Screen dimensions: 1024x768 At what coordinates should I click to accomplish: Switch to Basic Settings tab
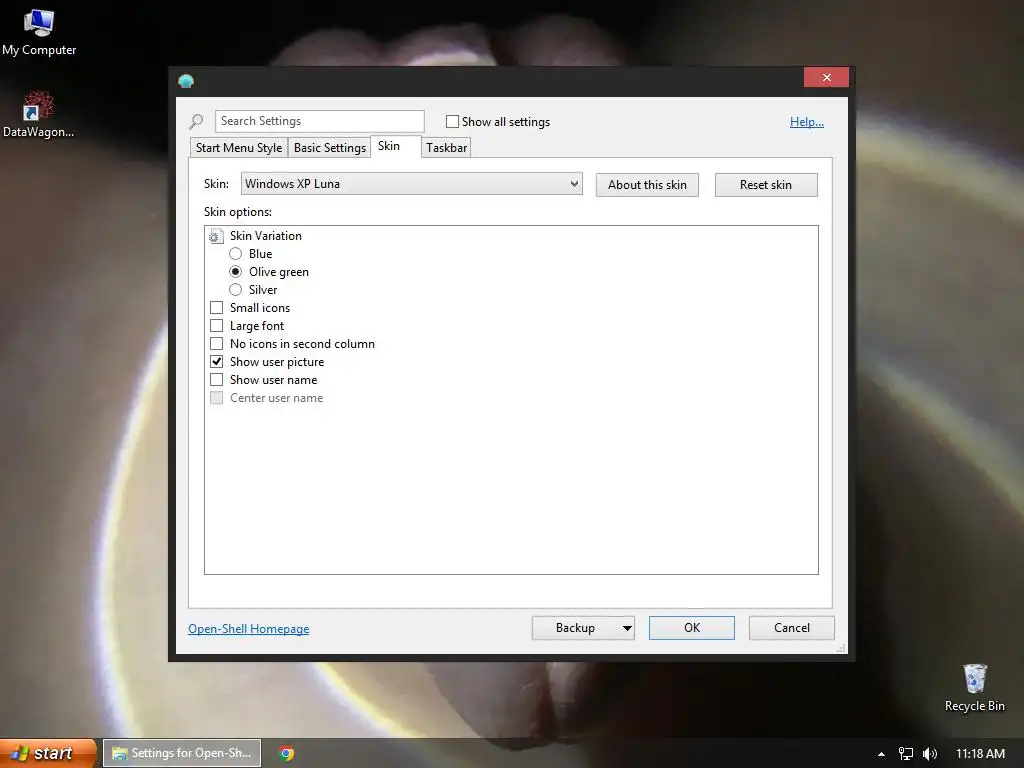pos(330,148)
